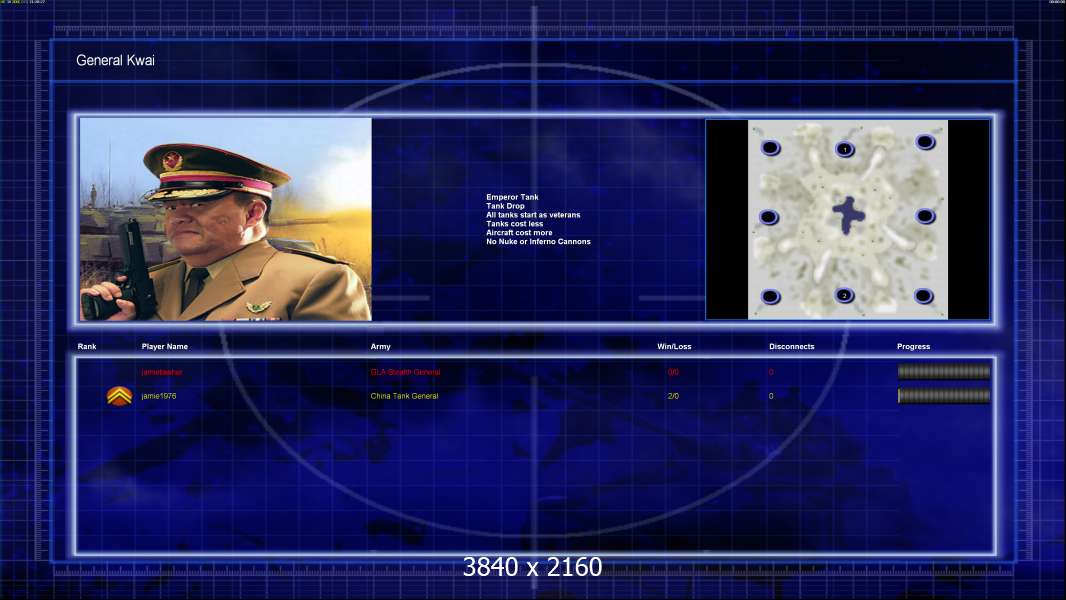1066x600 pixels.
Task: Click 'No Nuke or Inferno Cannons' text
Action: click(x=538, y=241)
